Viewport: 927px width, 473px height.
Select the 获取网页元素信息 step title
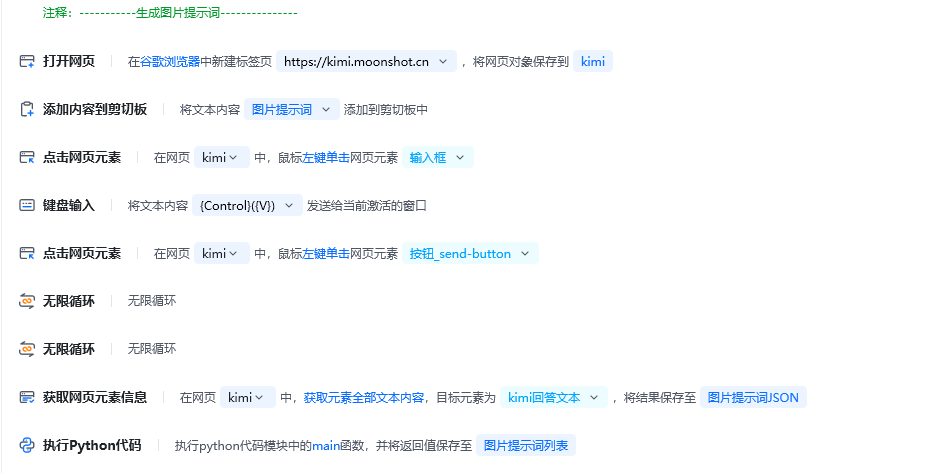(95, 397)
